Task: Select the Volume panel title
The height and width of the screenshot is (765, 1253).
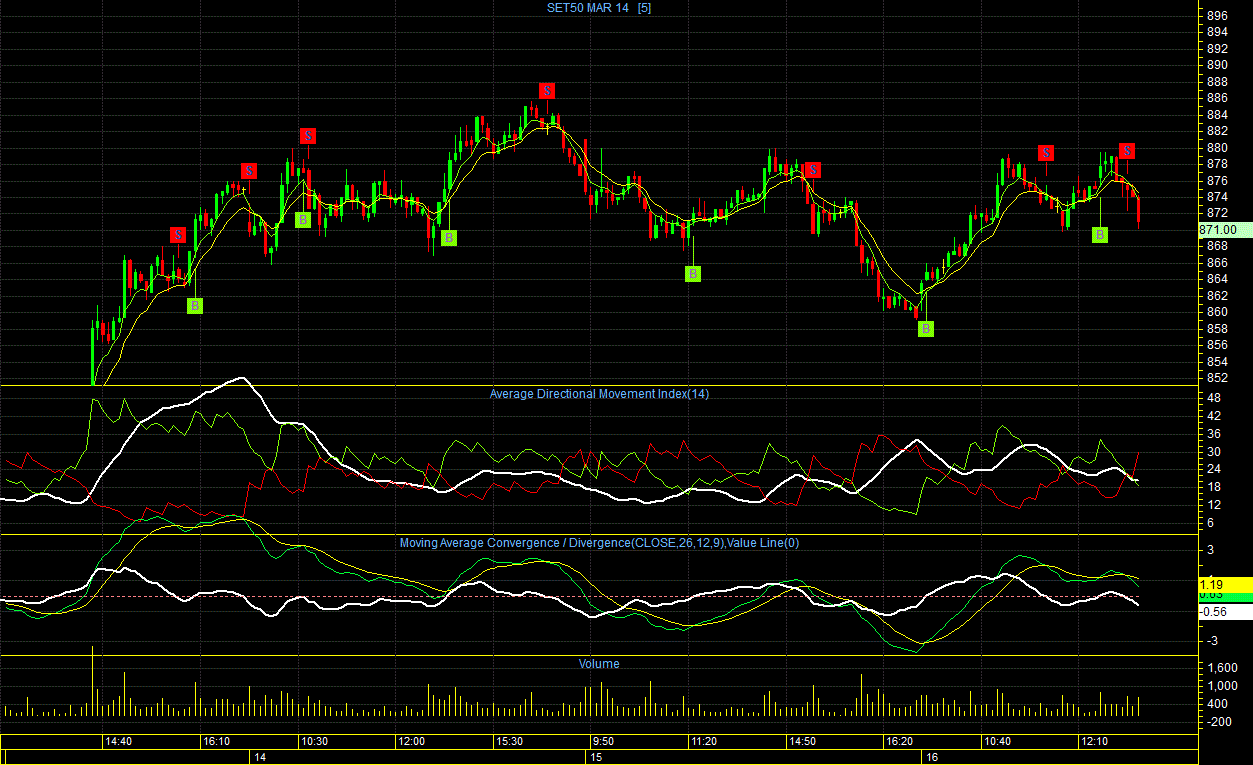Action: tap(599, 664)
